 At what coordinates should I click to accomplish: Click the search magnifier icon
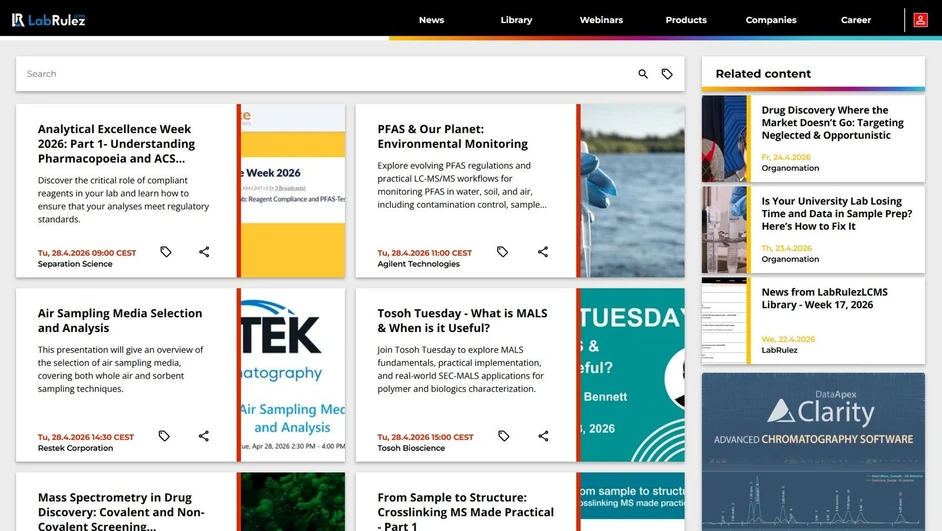point(643,74)
